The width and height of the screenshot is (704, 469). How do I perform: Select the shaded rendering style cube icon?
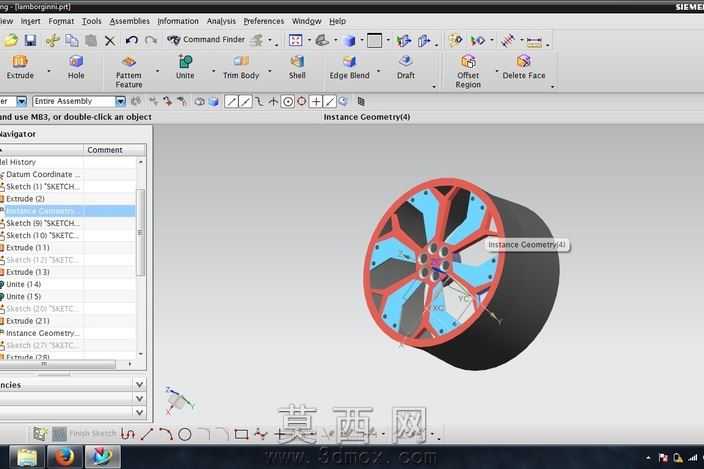[349, 41]
